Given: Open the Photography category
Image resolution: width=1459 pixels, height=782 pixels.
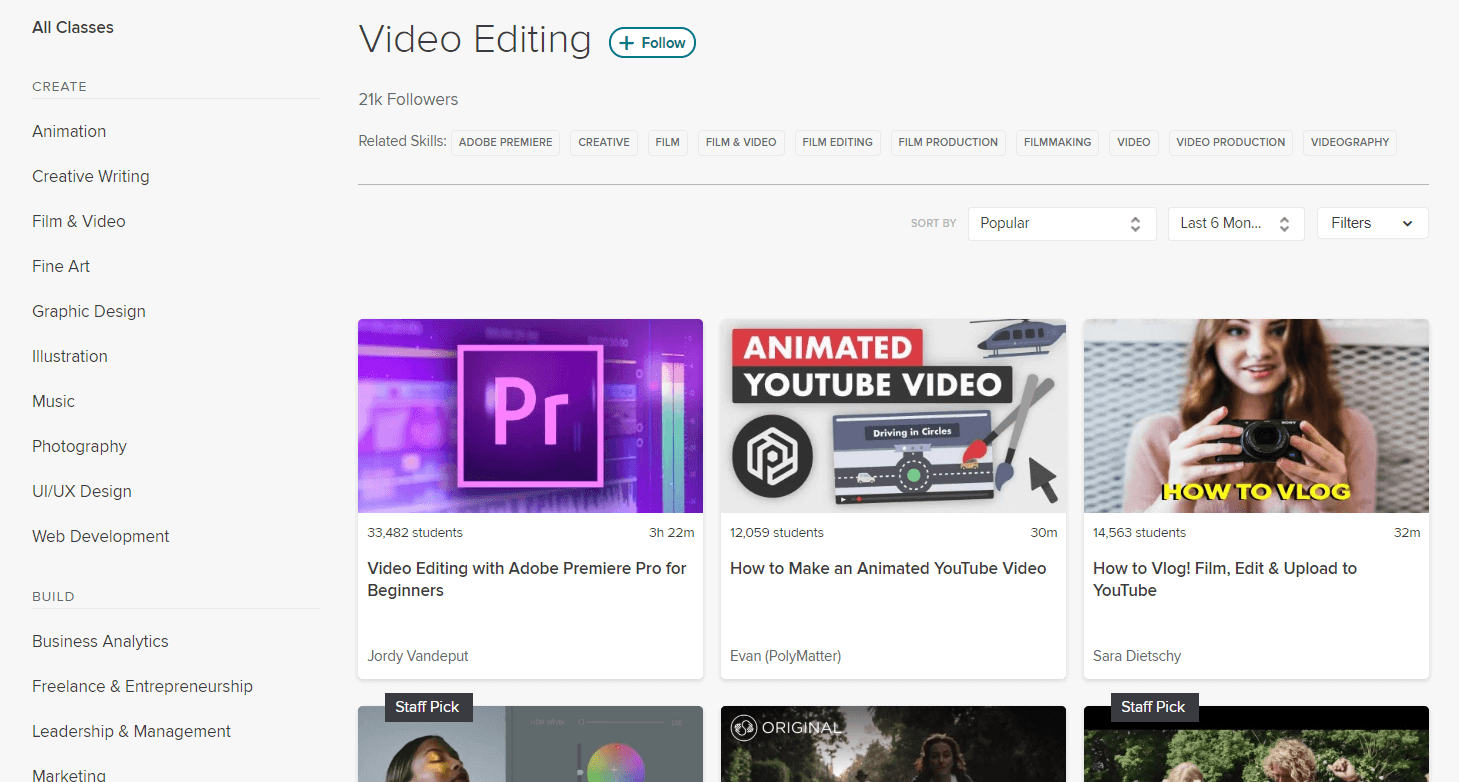Looking at the screenshot, I should pos(80,446).
